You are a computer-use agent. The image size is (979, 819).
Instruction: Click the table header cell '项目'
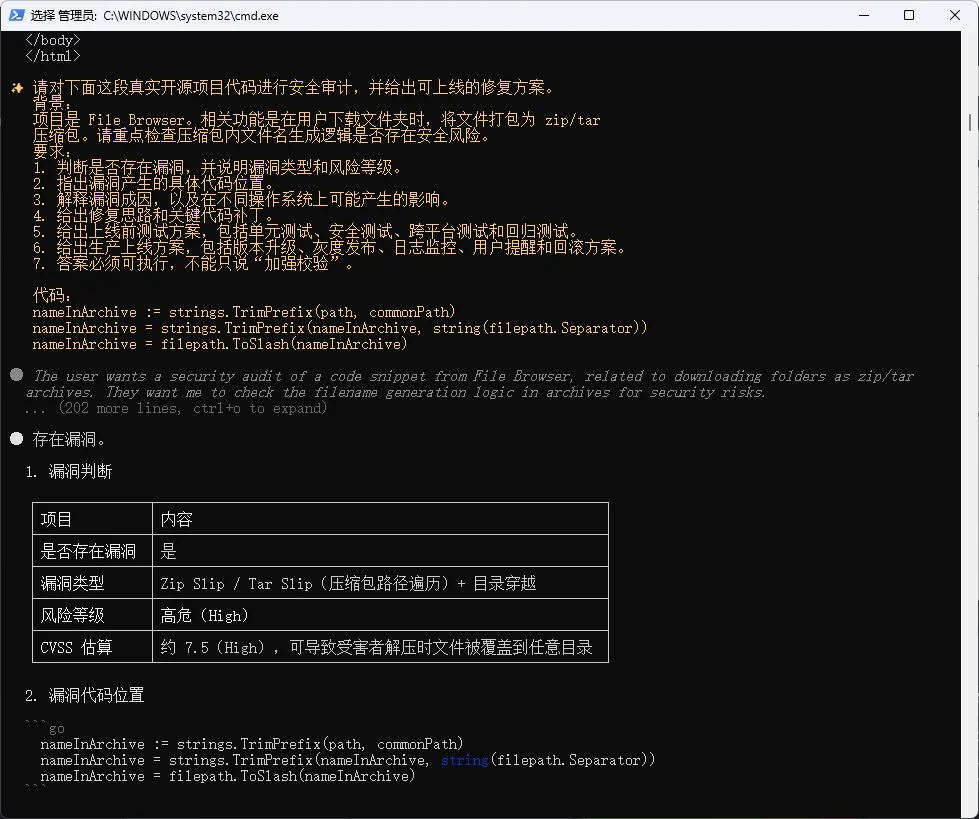(92, 519)
